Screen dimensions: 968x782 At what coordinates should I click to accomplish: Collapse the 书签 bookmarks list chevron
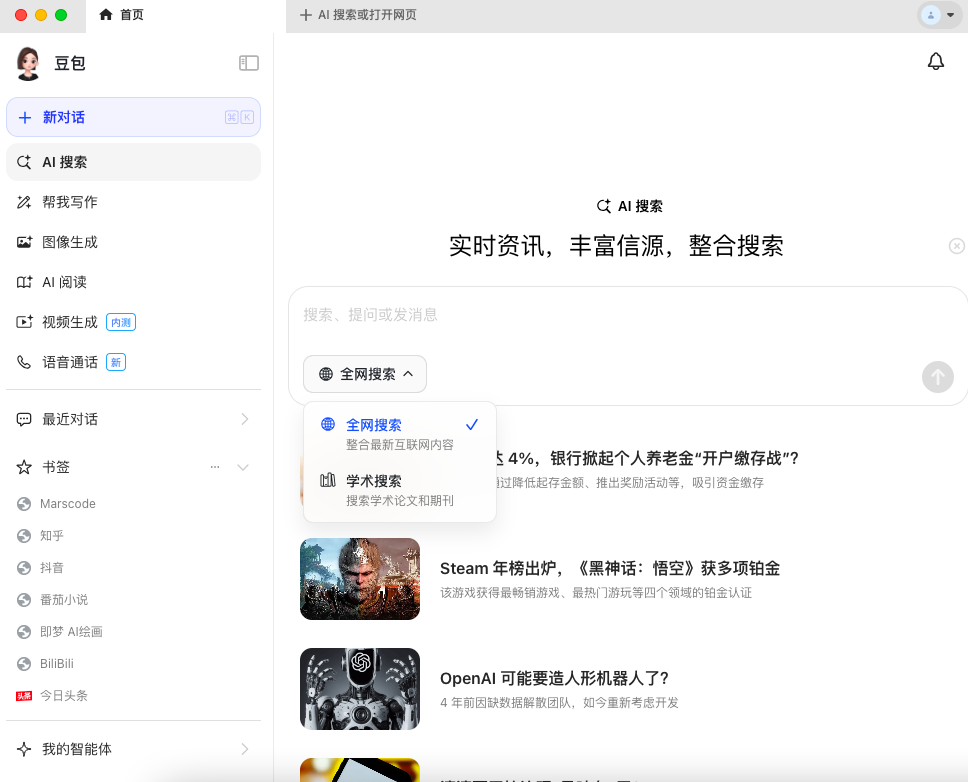click(x=243, y=467)
